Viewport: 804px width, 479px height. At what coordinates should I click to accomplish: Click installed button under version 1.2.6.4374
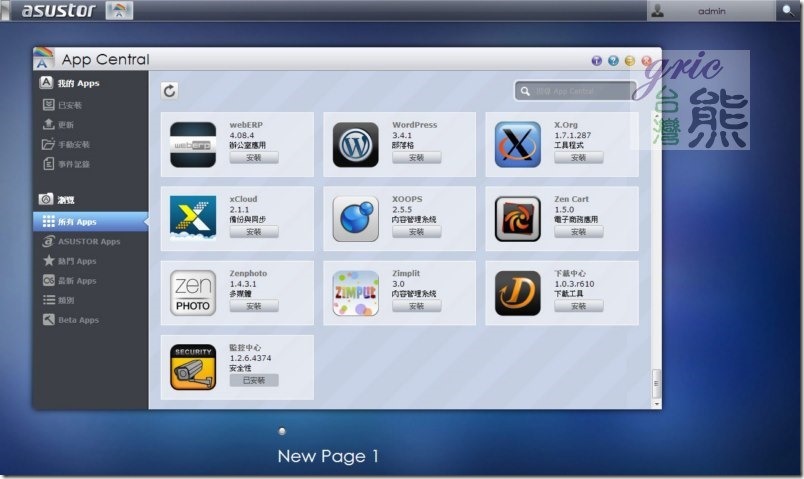[254, 381]
